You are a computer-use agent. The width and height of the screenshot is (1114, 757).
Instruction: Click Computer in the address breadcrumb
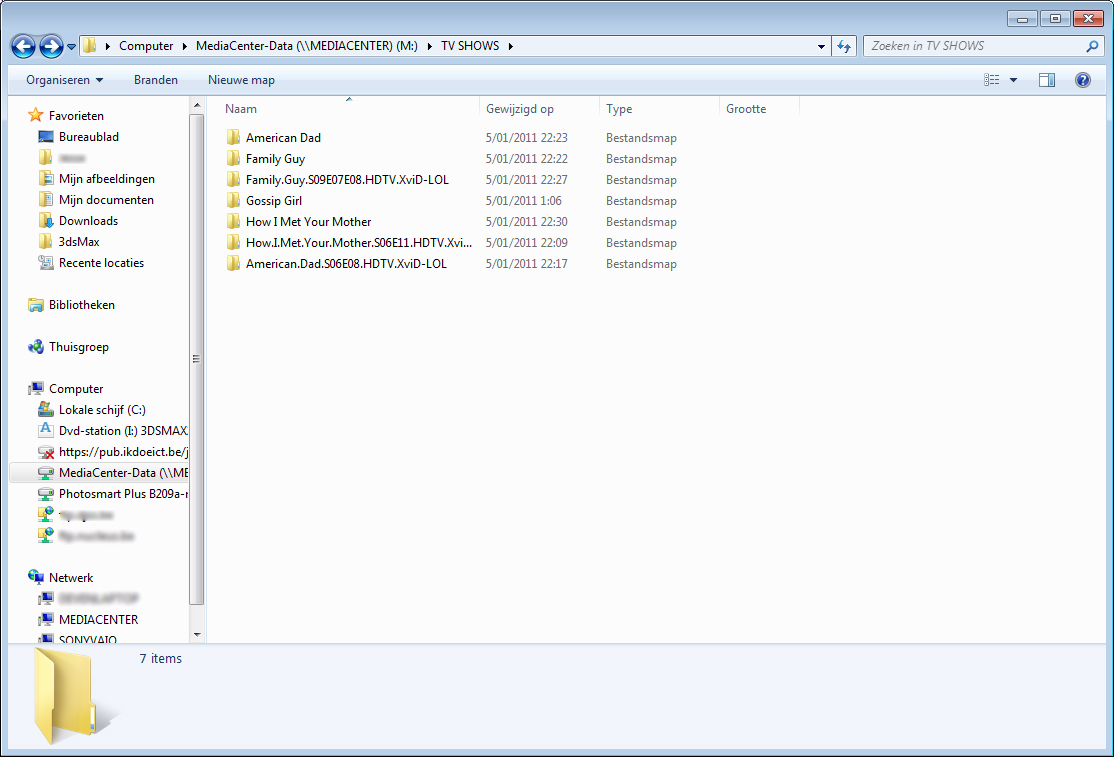[x=146, y=46]
